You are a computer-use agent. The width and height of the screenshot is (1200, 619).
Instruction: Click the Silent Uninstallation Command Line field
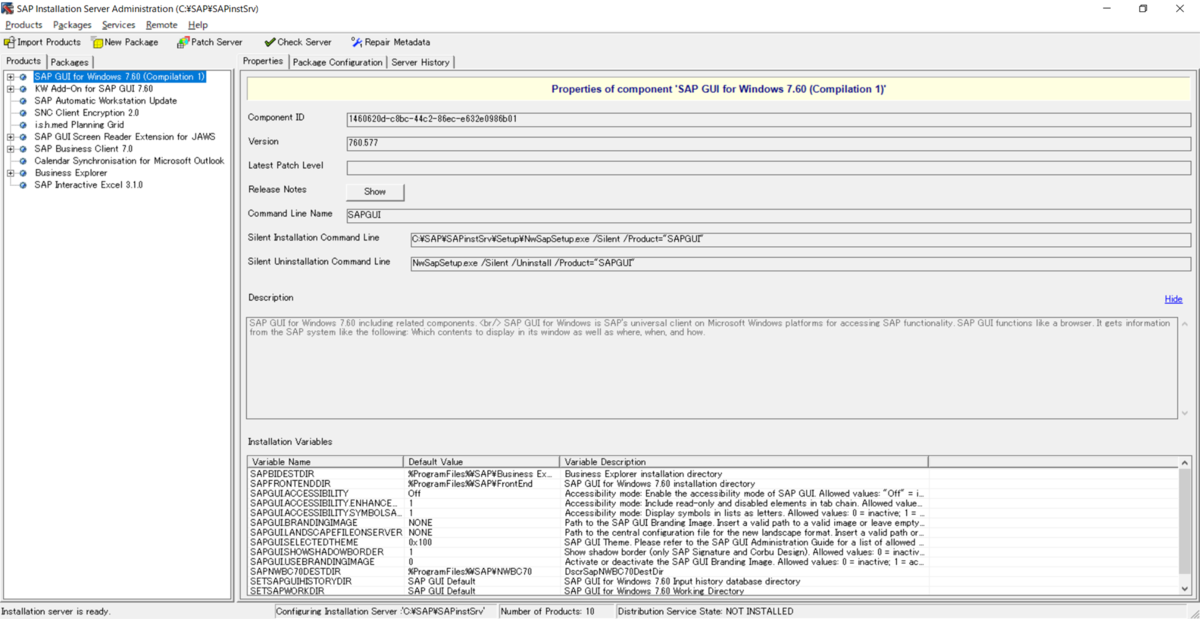click(800, 263)
